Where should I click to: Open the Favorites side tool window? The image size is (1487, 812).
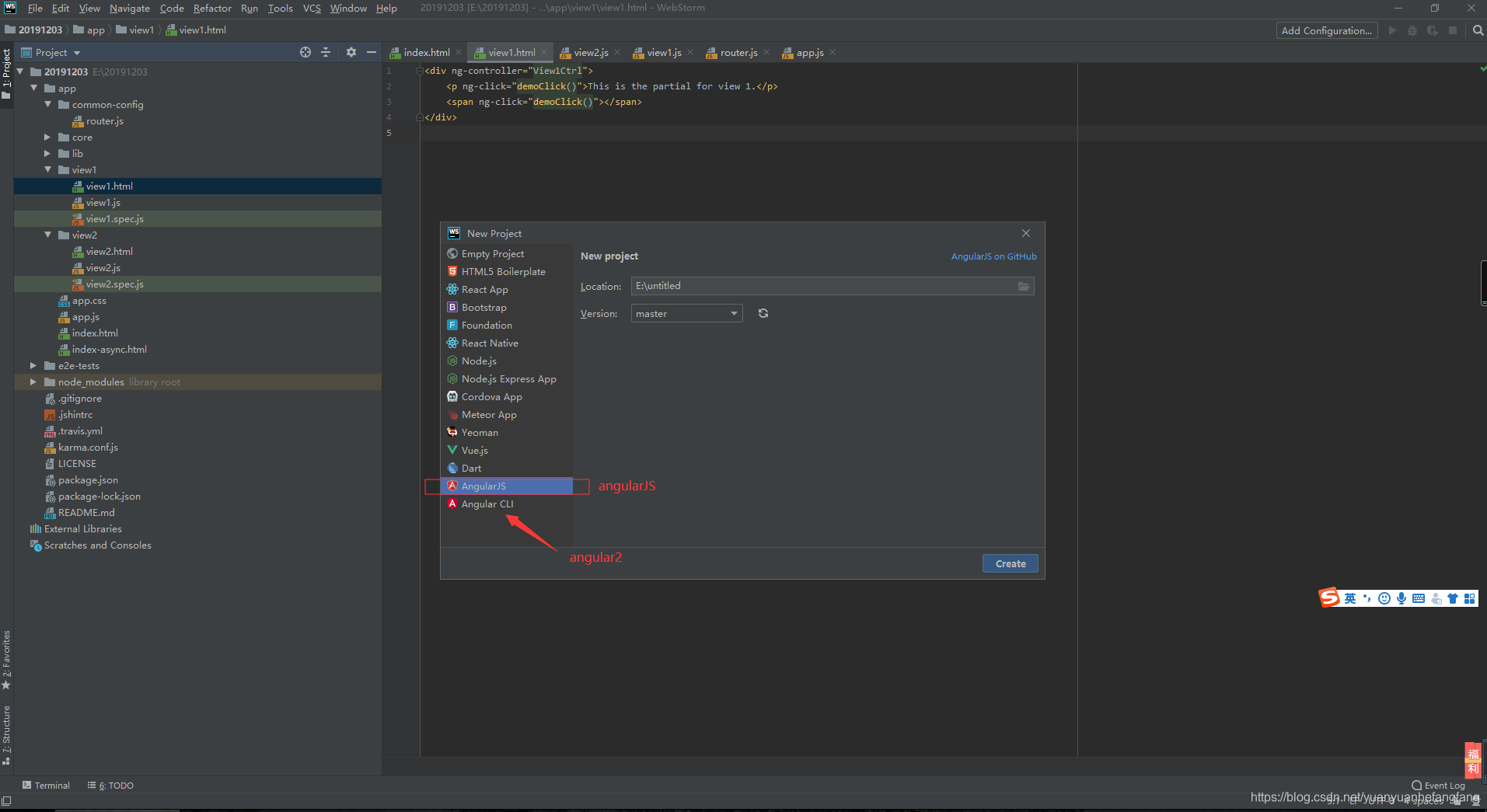pyautogui.click(x=6, y=660)
